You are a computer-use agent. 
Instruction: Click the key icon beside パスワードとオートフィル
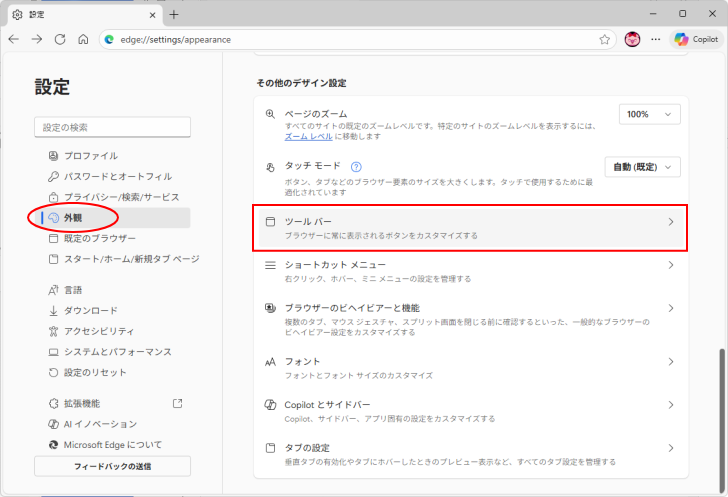point(53,177)
